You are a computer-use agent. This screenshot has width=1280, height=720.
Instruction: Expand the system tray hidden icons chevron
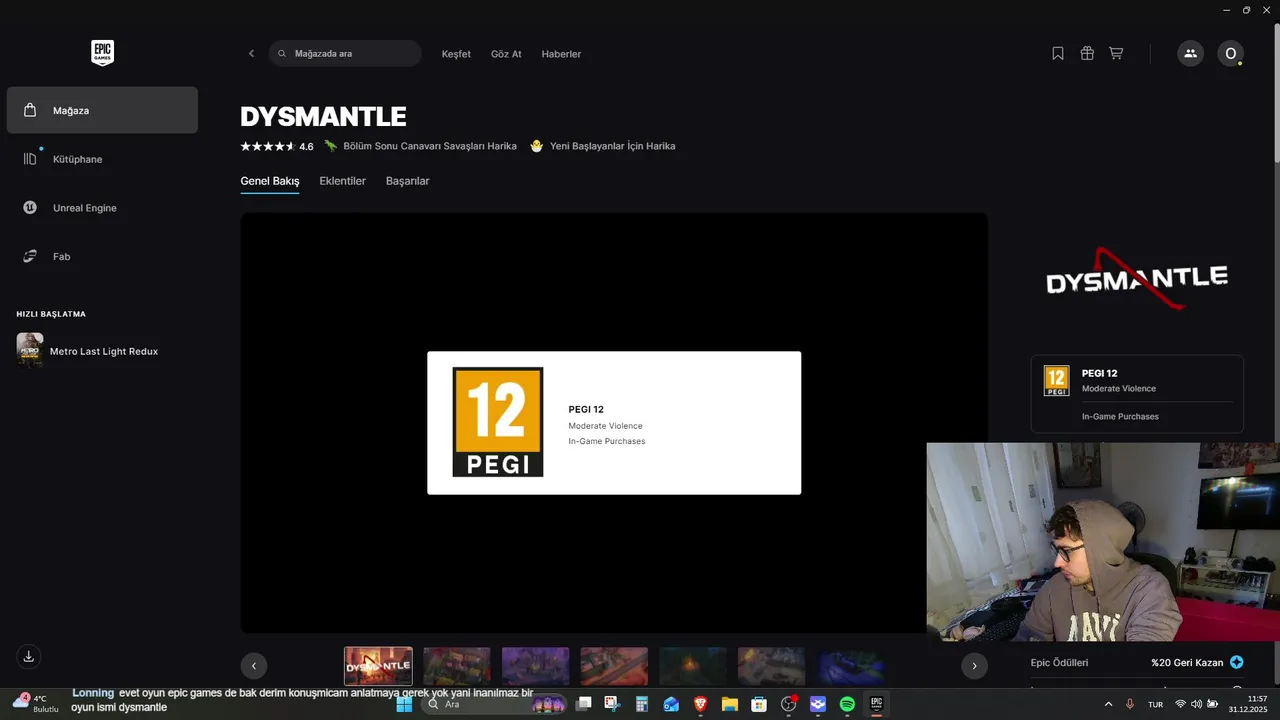(x=1108, y=704)
